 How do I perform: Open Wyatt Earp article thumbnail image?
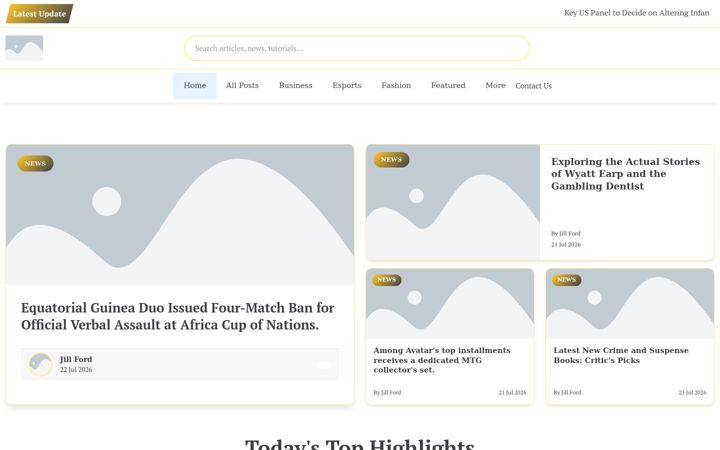[453, 202]
